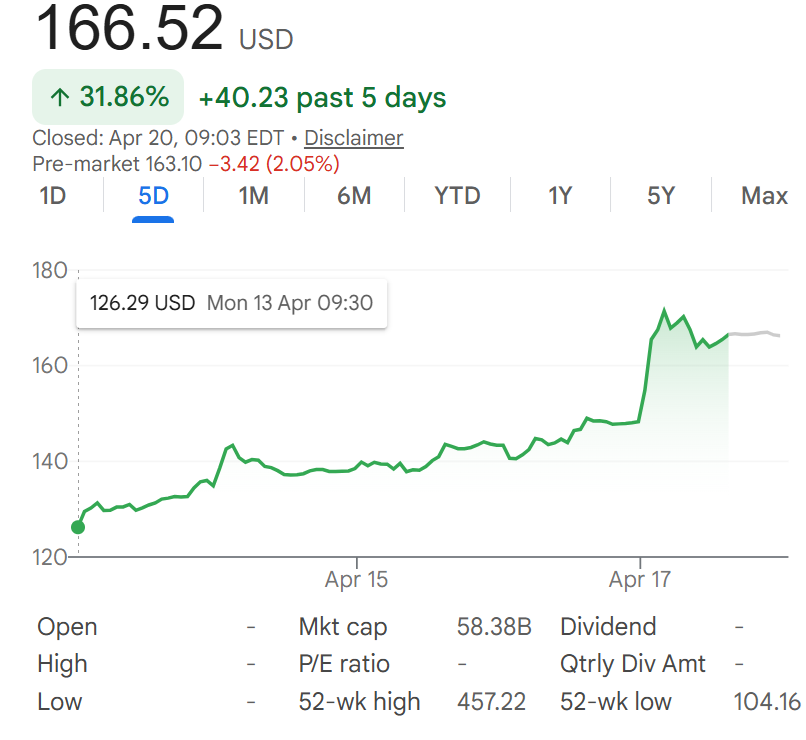Viewport: 806px width, 740px height.
Task: Switch to YTD chart view
Action: point(457,196)
